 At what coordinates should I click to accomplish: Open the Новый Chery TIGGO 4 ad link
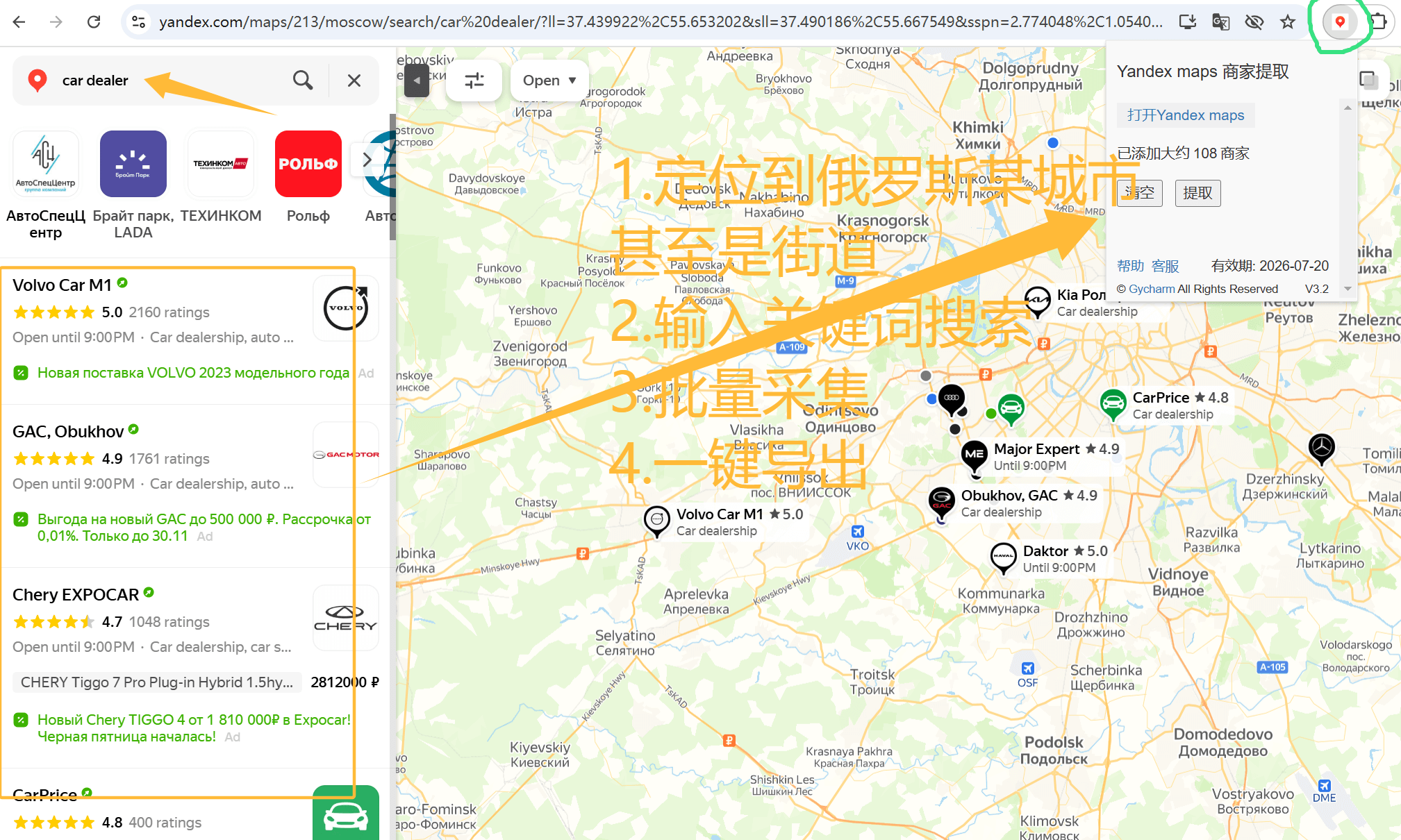194,728
